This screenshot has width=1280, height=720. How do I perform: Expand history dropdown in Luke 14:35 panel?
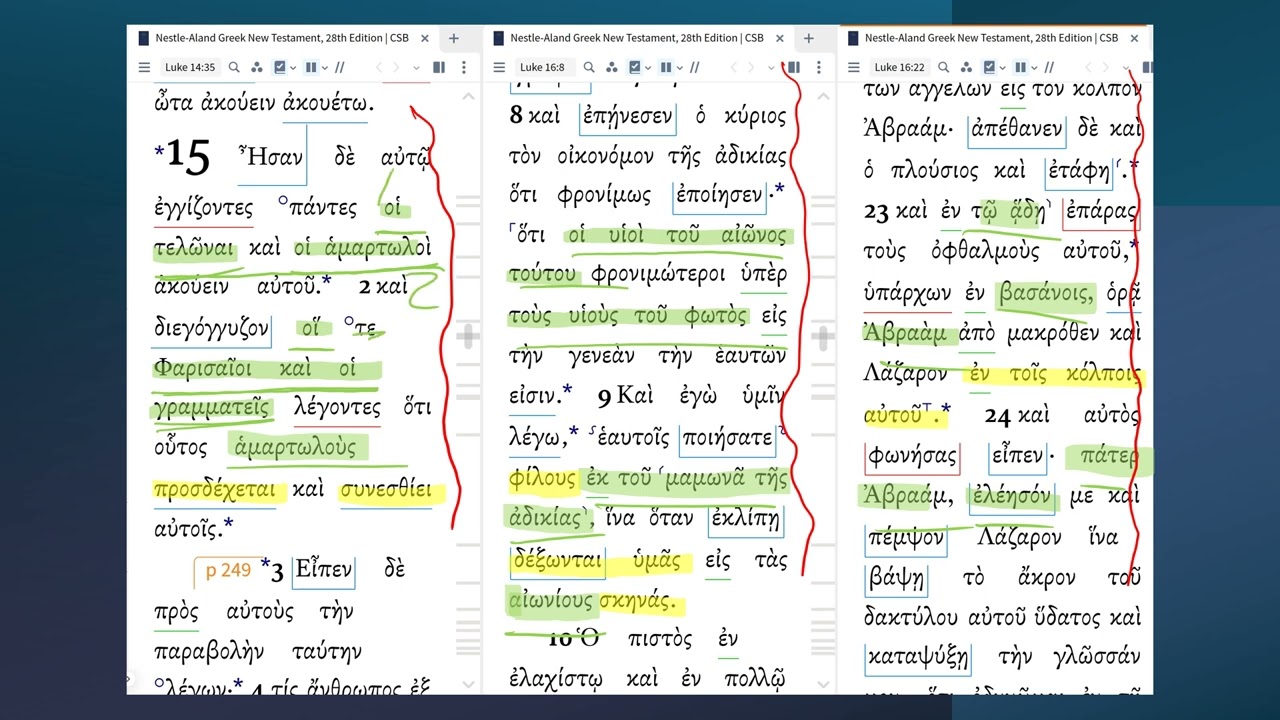pyautogui.click(x=416, y=68)
